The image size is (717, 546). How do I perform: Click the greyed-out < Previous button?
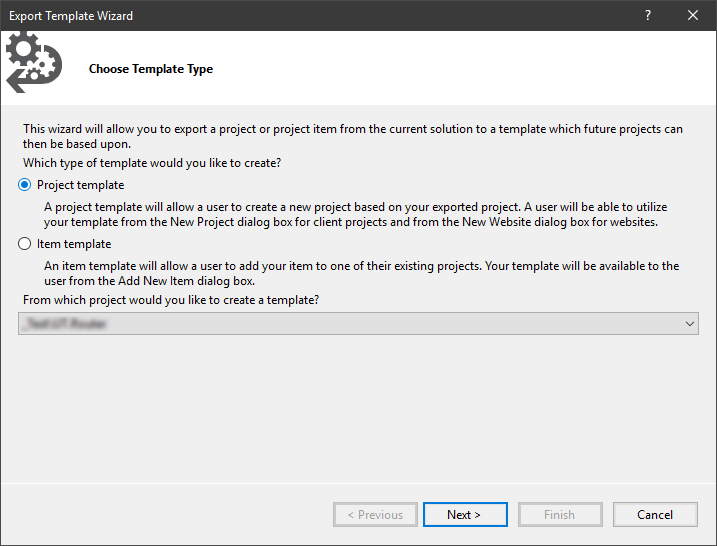tap(375, 515)
